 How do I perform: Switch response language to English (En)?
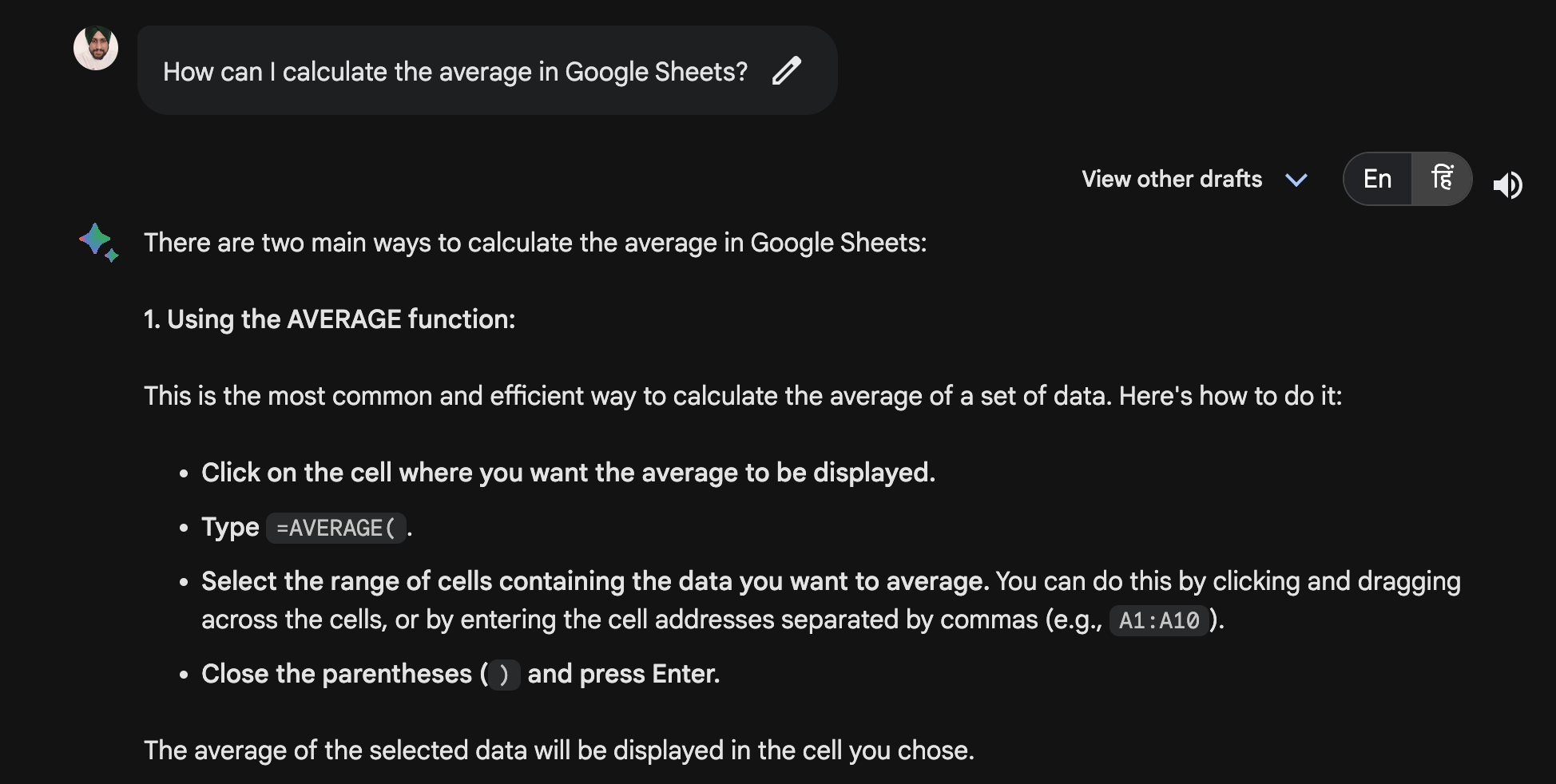[1378, 179]
